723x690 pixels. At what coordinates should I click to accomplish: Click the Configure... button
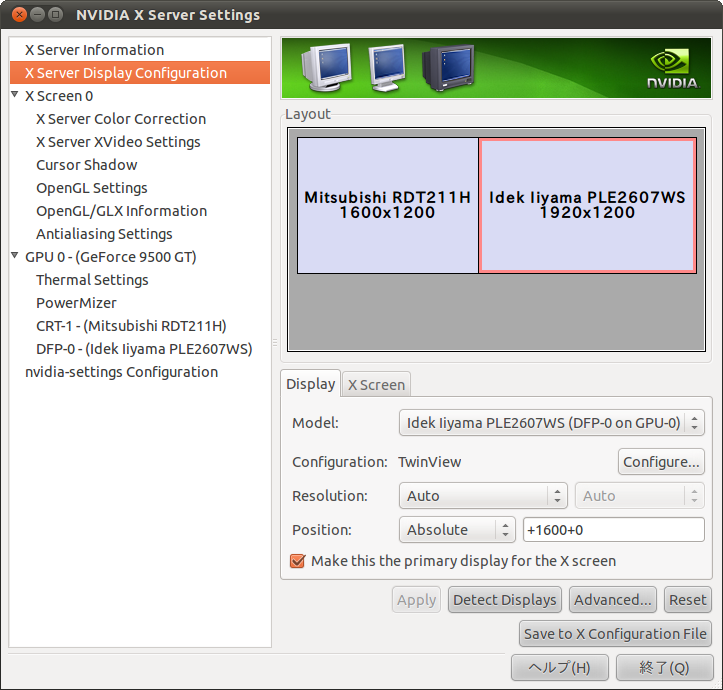pyautogui.click(x=661, y=462)
